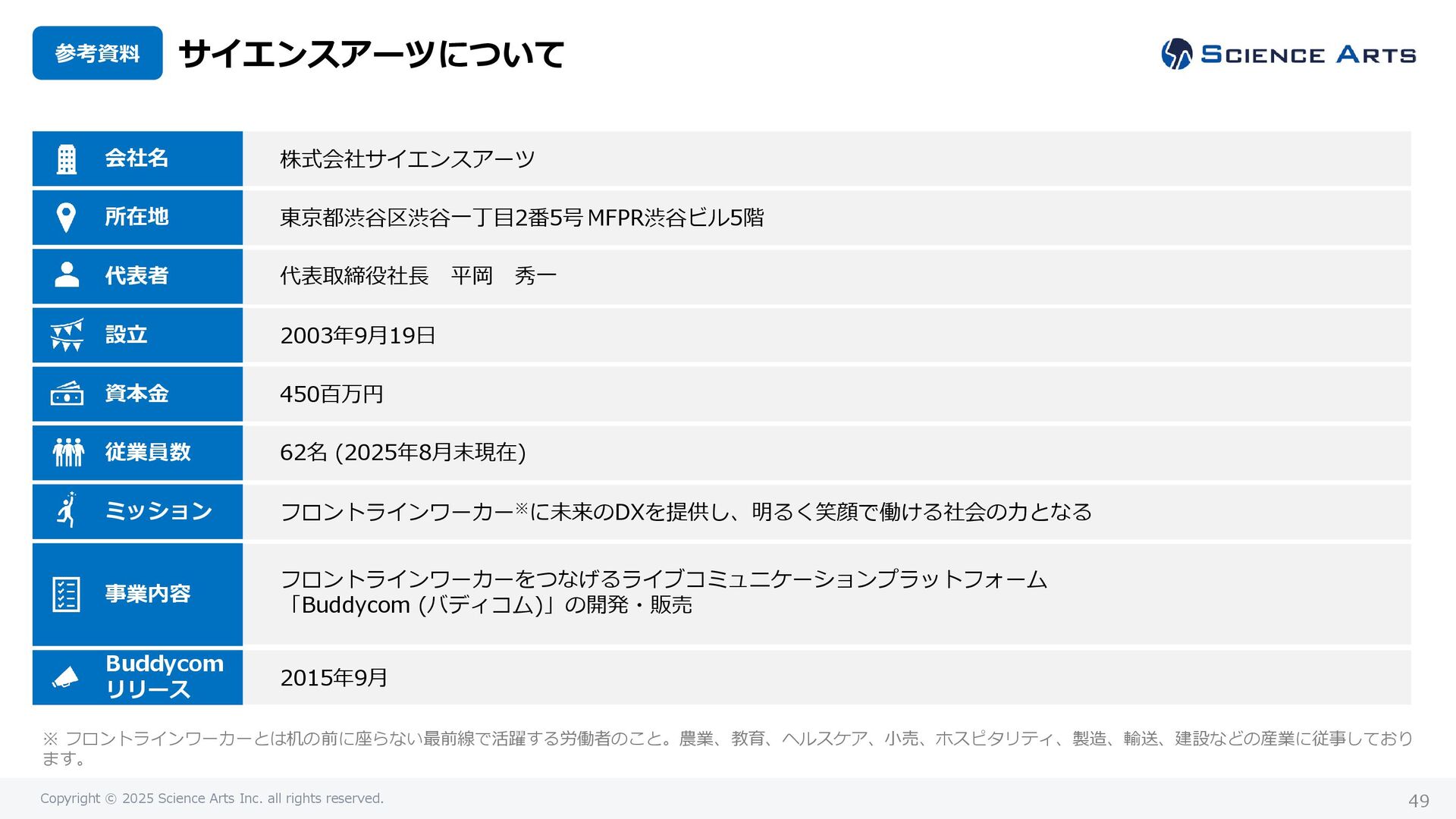The height and width of the screenshot is (819, 1456).
Task: Click the copyright notice in the footer
Action: (x=212, y=799)
